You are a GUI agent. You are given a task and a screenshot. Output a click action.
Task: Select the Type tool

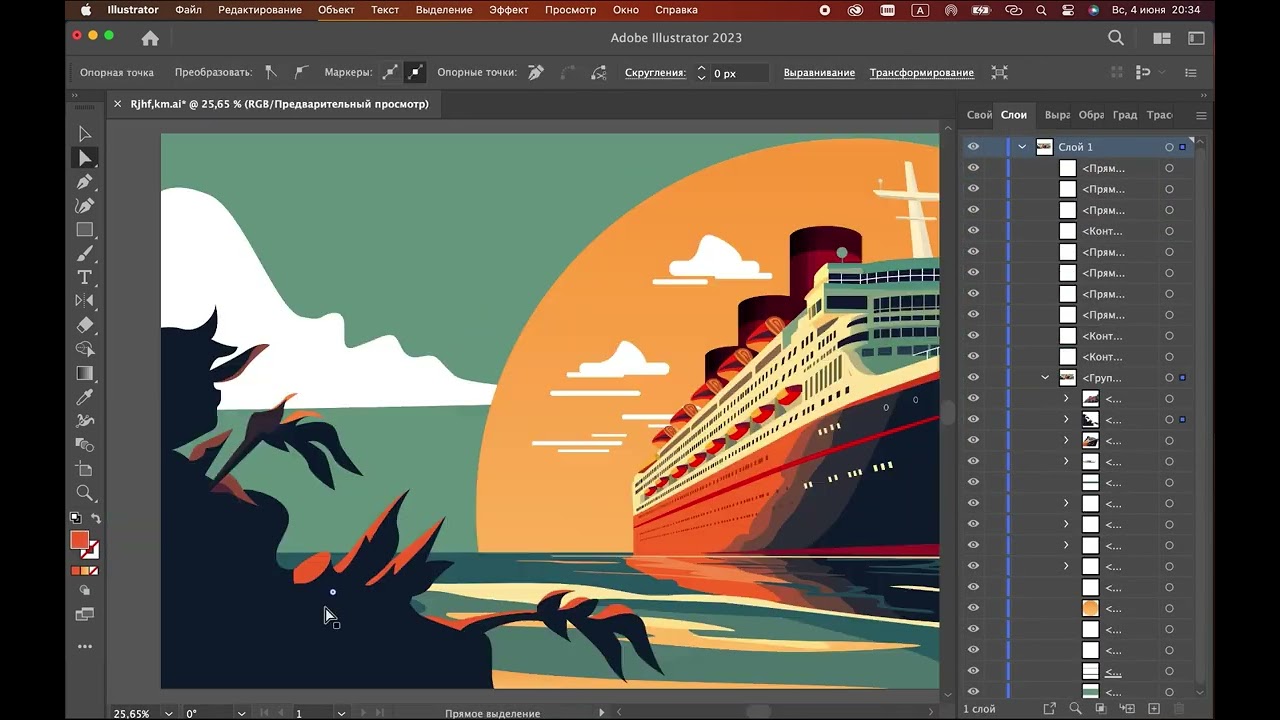point(85,278)
